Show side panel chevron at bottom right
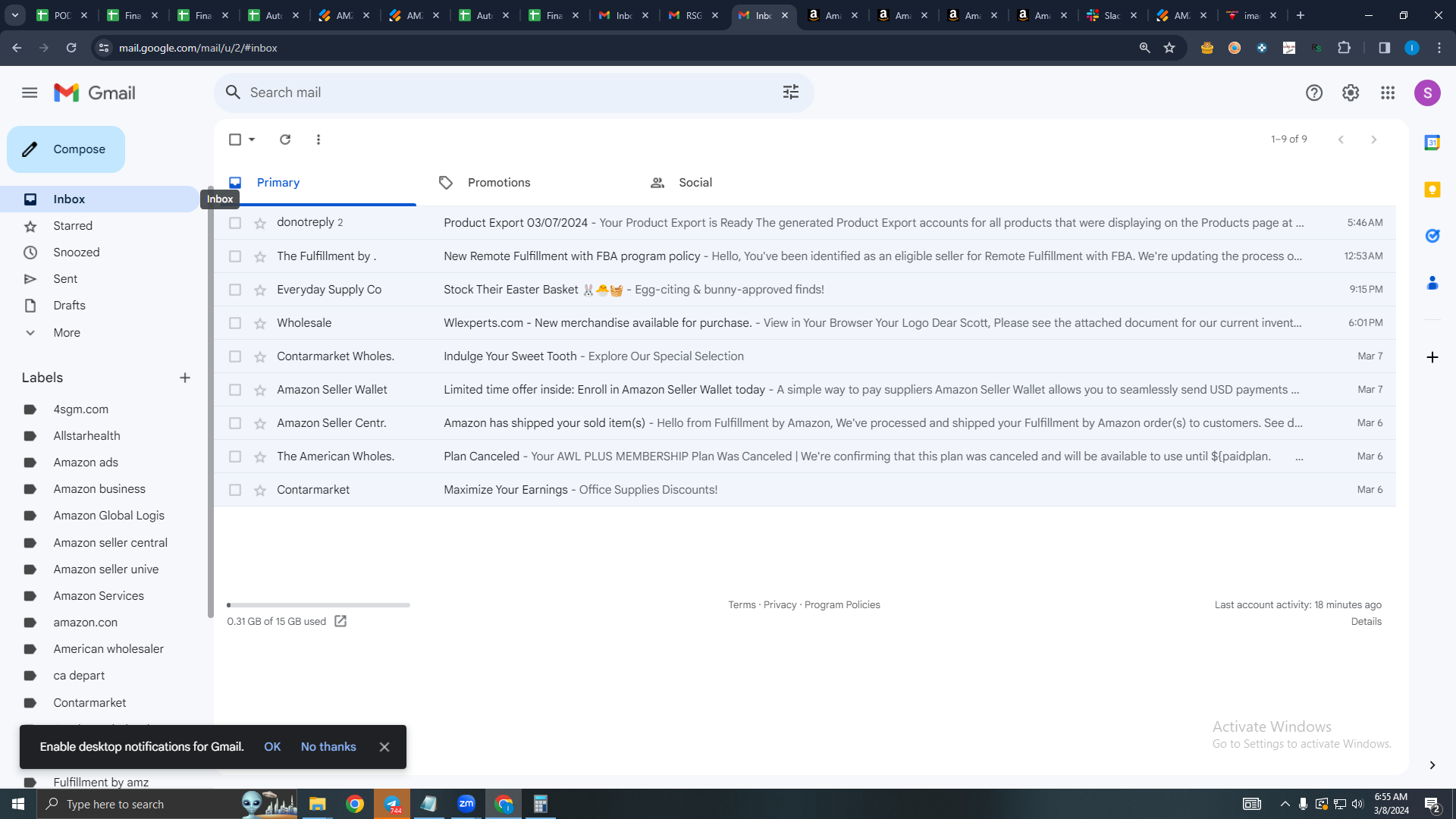Screen dimensions: 1456x819 1432,765
